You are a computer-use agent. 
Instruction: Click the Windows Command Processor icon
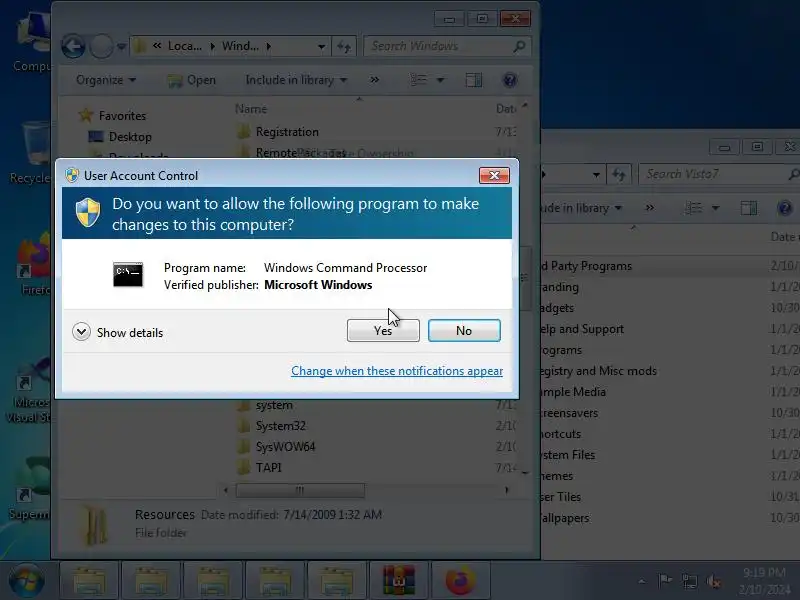click(x=128, y=274)
